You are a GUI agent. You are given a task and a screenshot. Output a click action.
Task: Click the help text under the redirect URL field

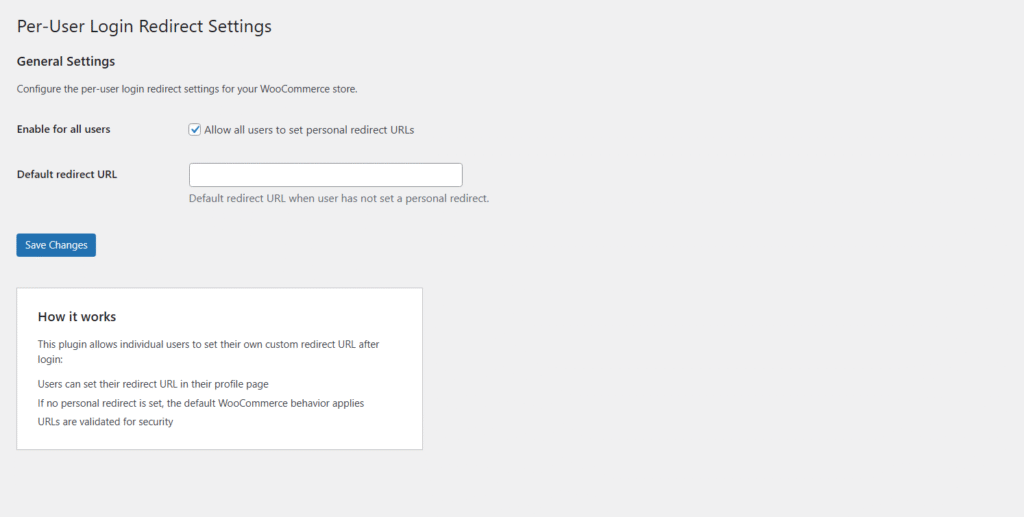338,198
